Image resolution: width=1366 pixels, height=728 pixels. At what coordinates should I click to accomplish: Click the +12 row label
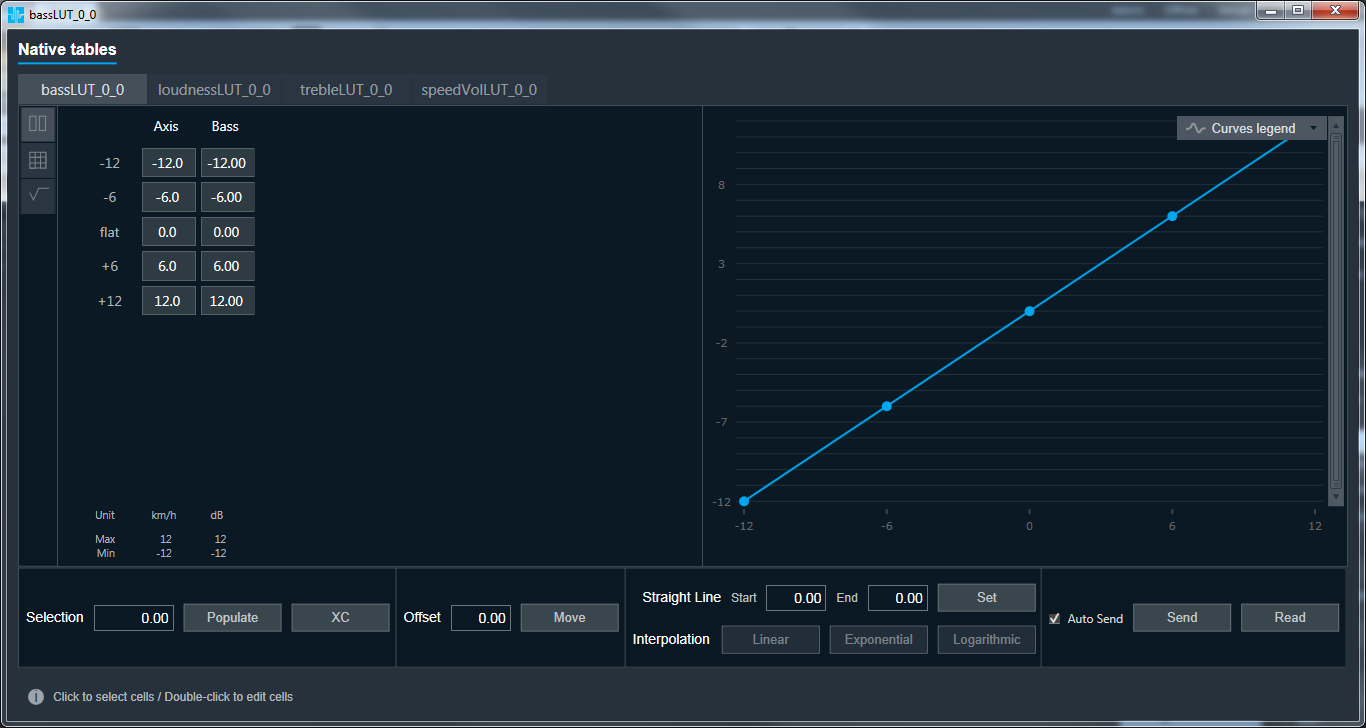(110, 301)
